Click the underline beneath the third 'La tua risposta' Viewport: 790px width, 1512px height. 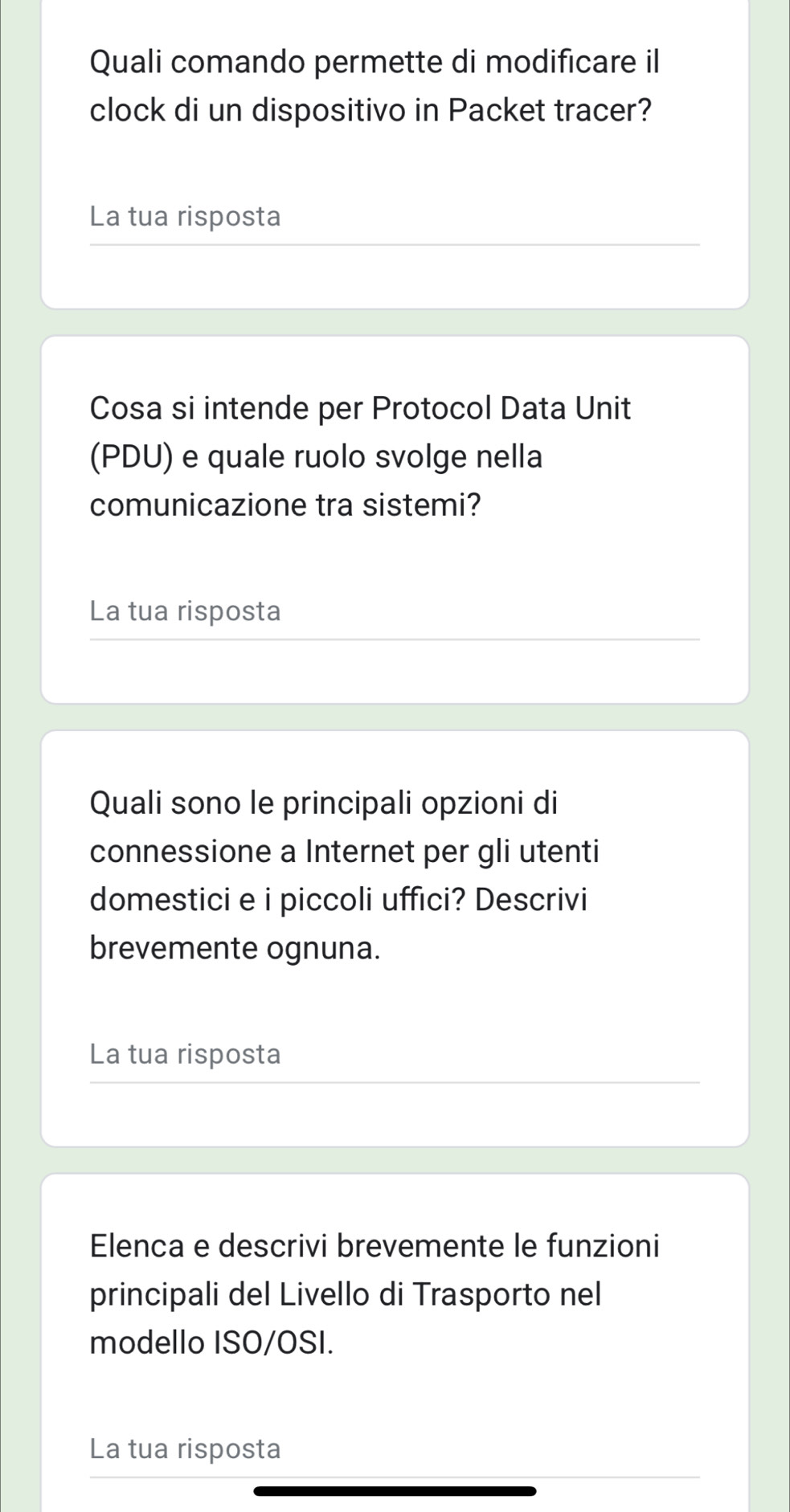(x=394, y=1081)
